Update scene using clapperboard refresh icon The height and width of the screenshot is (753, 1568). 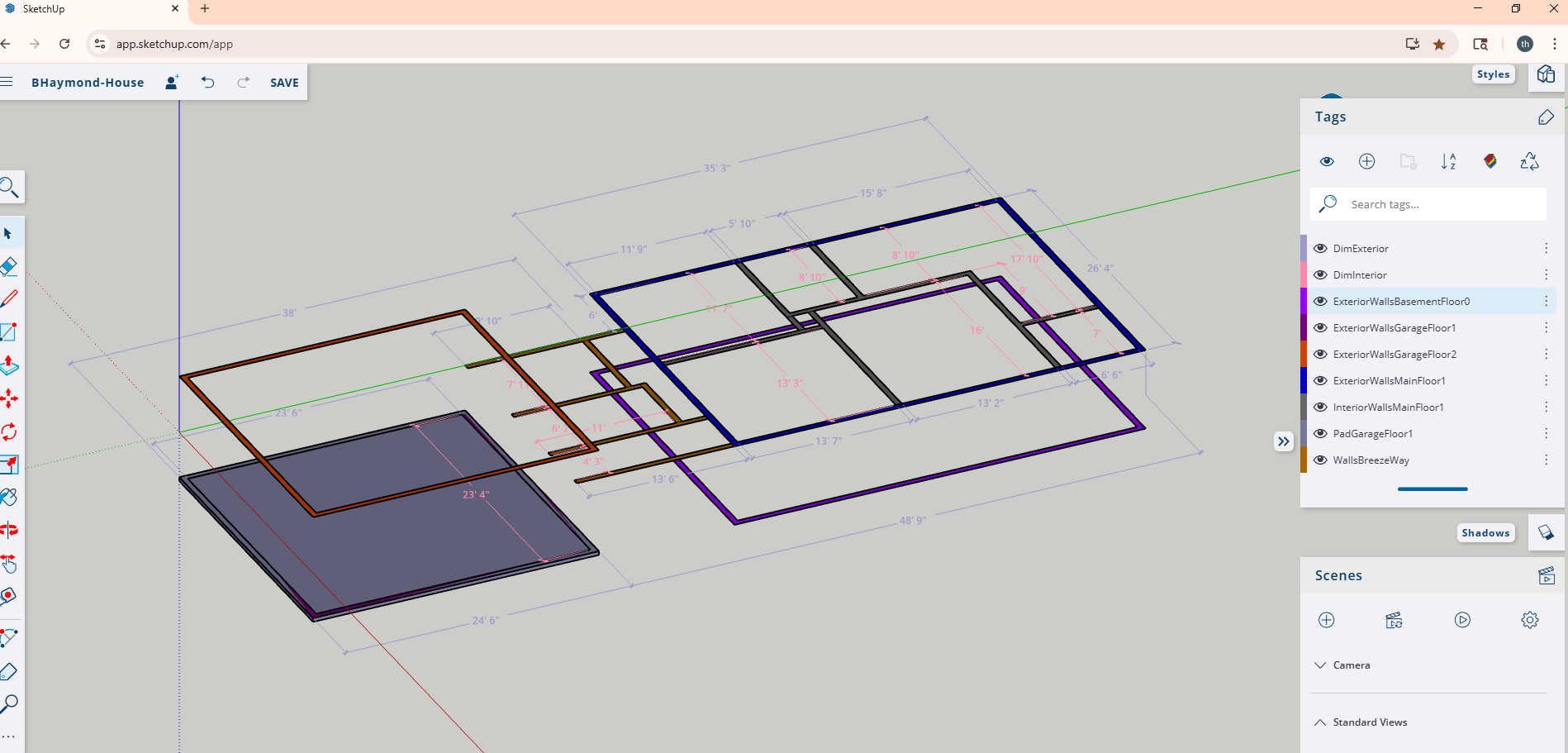[x=1394, y=620]
